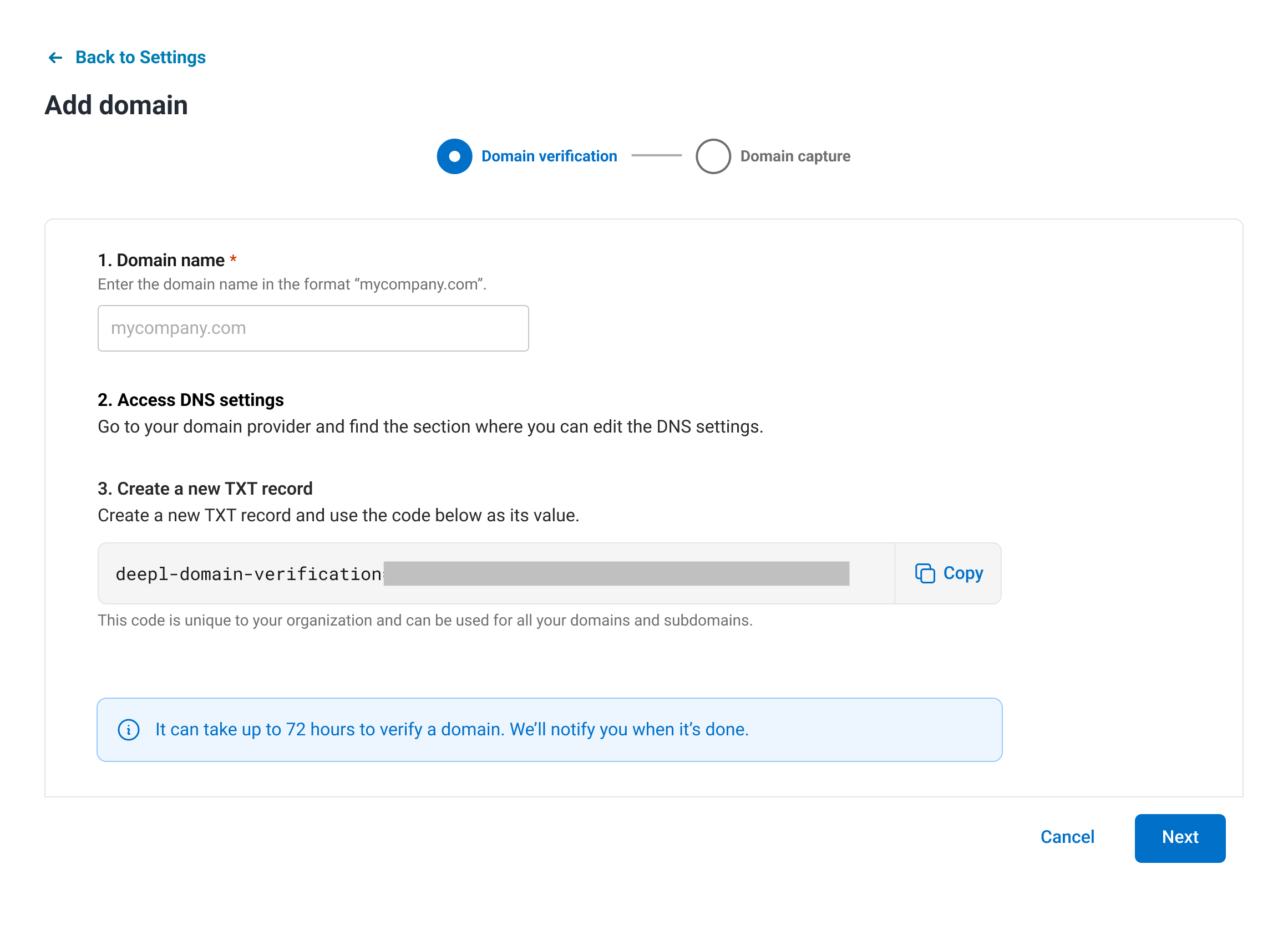Click the deepl-domain-verification code text
Image resolution: width=1288 pixels, height=925 pixels.
pos(248,574)
